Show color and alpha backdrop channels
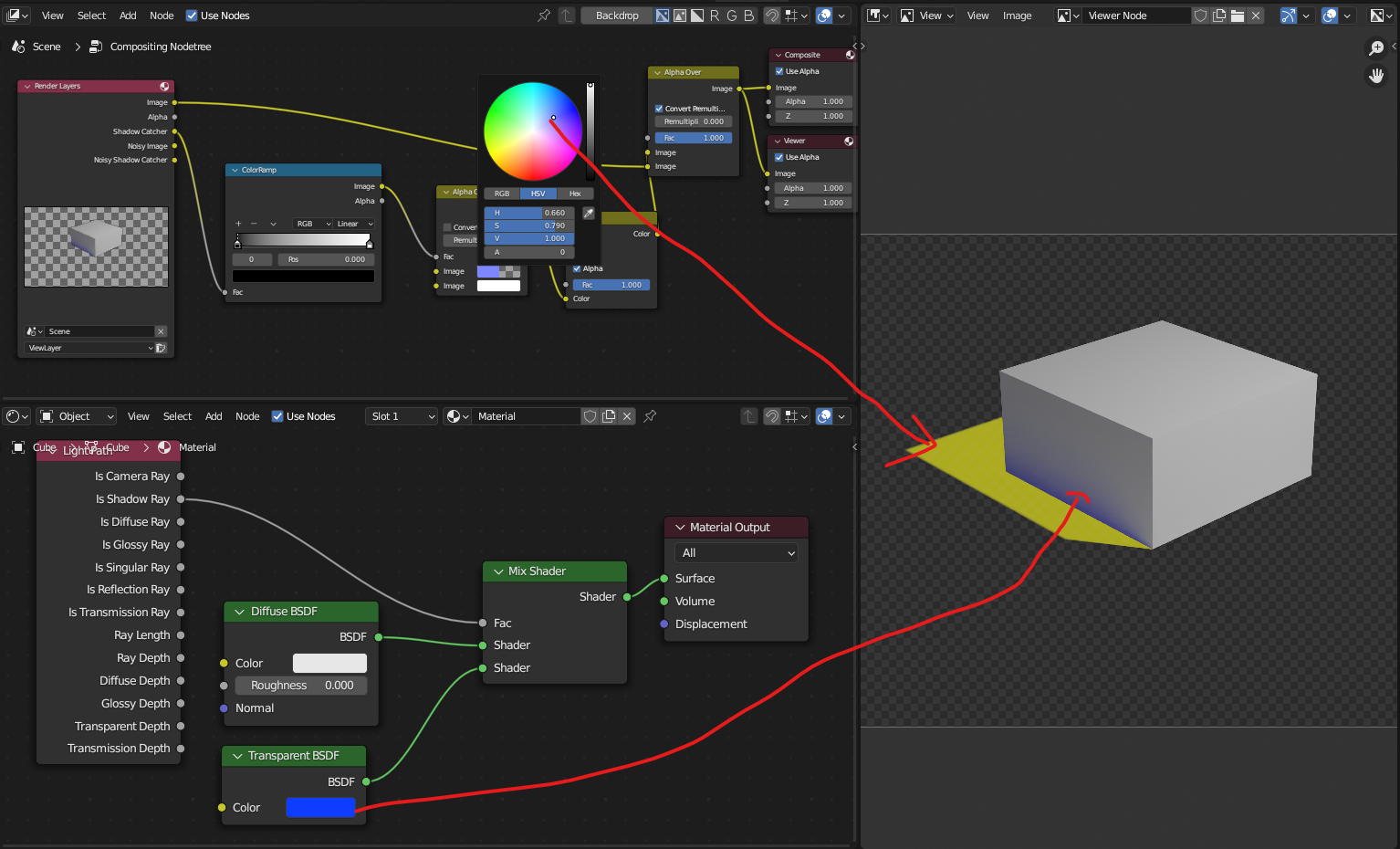1400x849 pixels. [x=663, y=16]
